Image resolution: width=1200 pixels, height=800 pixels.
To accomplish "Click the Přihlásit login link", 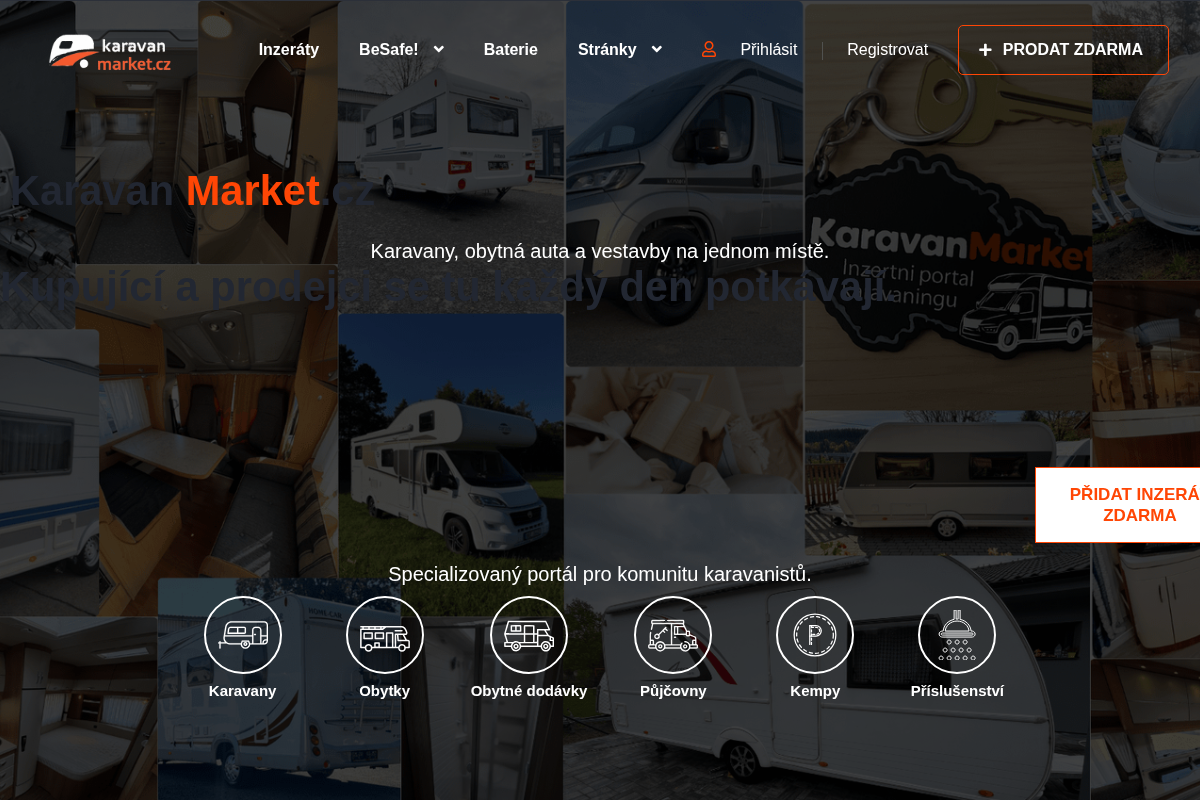I will (x=769, y=49).
